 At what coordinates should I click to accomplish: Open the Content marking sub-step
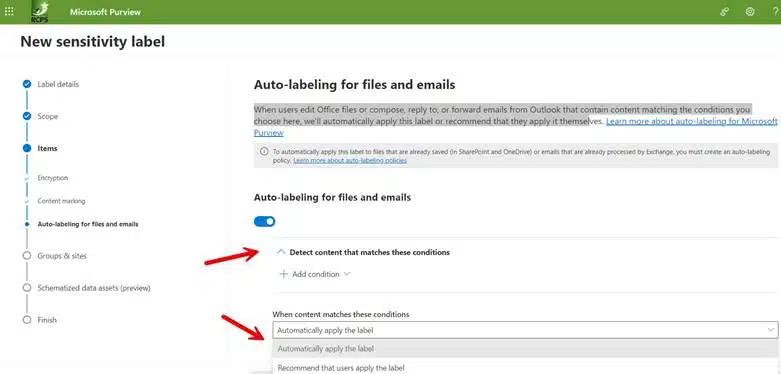[61, 201]
